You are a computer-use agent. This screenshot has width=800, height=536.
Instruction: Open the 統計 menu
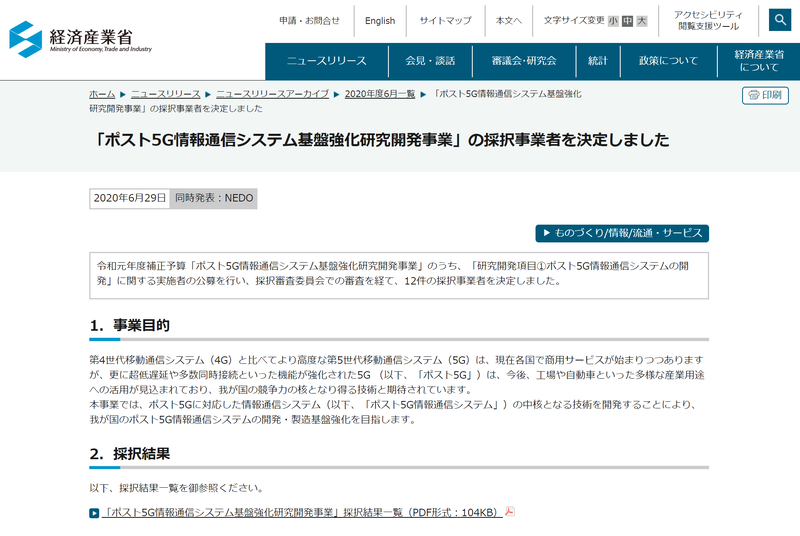coord(598,61)
